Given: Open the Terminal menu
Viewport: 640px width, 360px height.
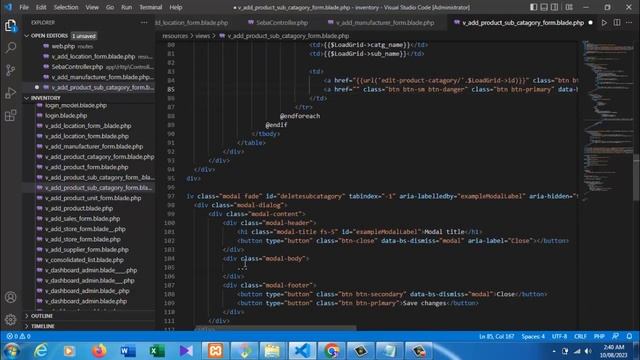Looking at the screenshot, I should click(151, 7).
